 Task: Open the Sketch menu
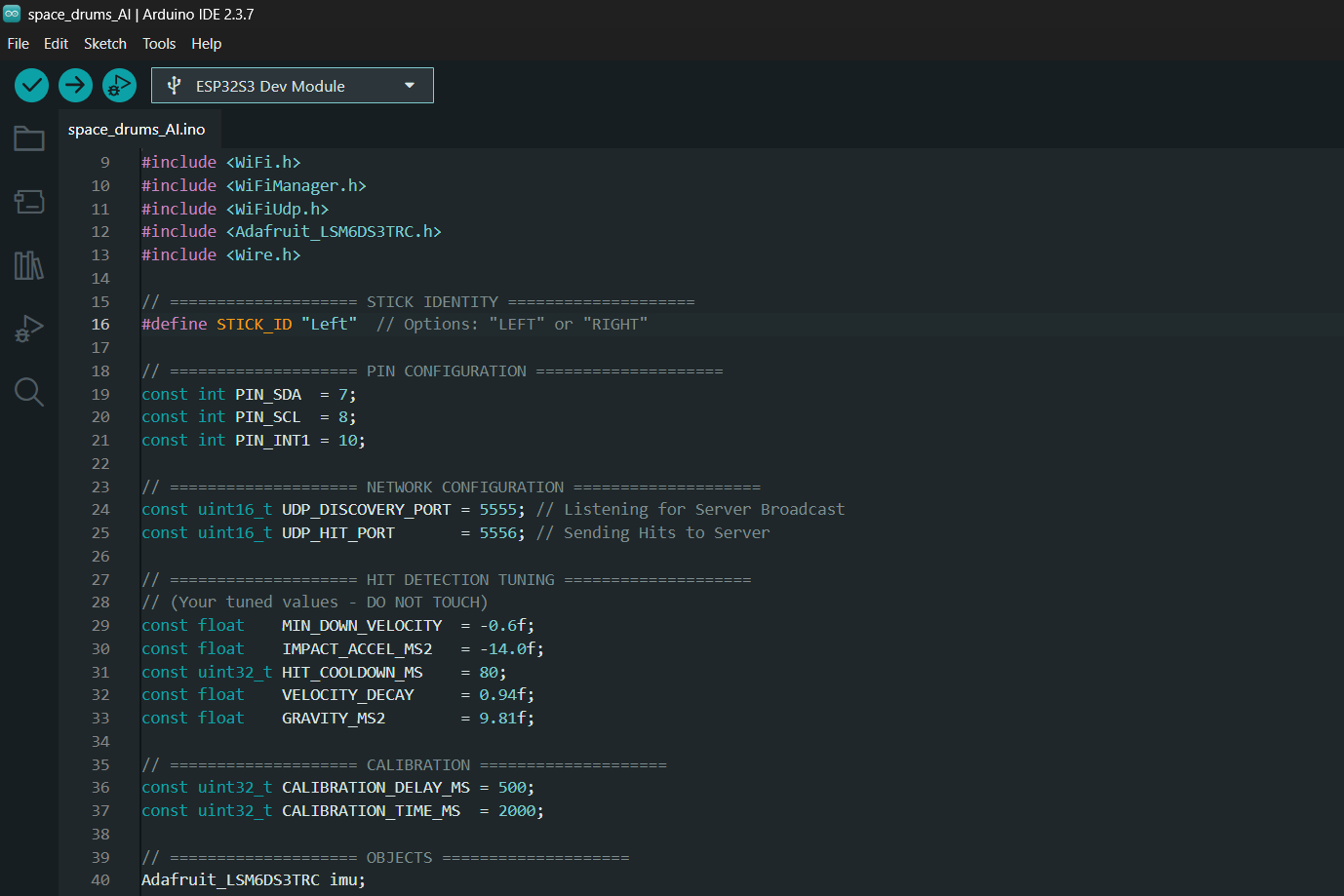pyautogui.click(x=105, y=44)
